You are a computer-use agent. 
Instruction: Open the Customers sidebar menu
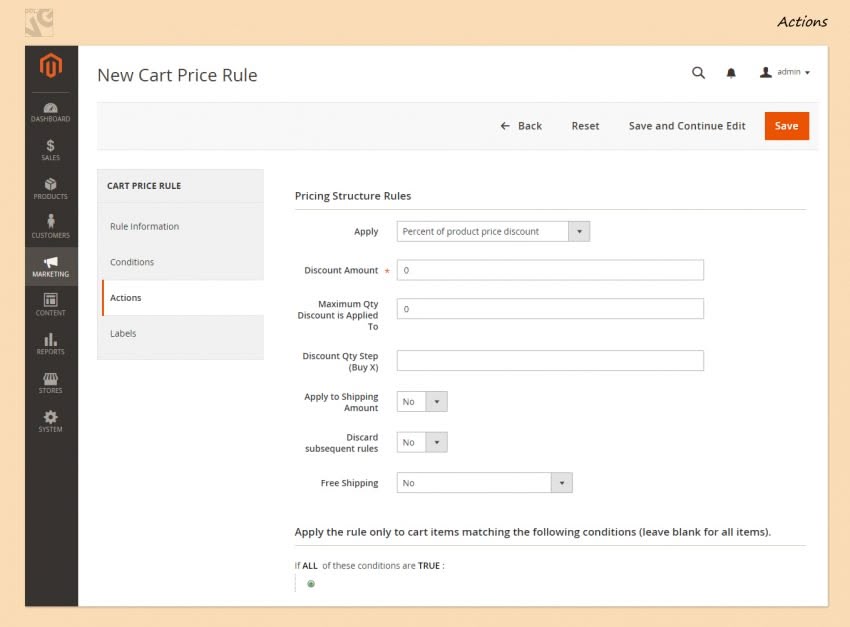(50, 227)
